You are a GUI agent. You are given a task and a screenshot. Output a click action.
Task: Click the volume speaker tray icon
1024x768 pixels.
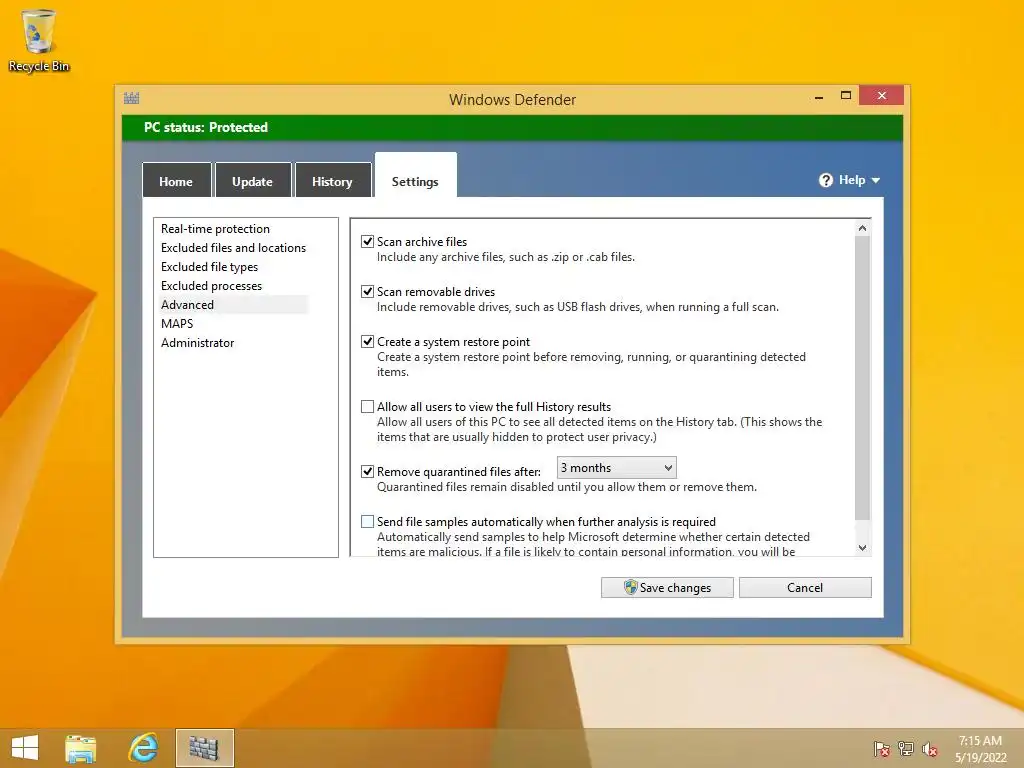point(930,748)
